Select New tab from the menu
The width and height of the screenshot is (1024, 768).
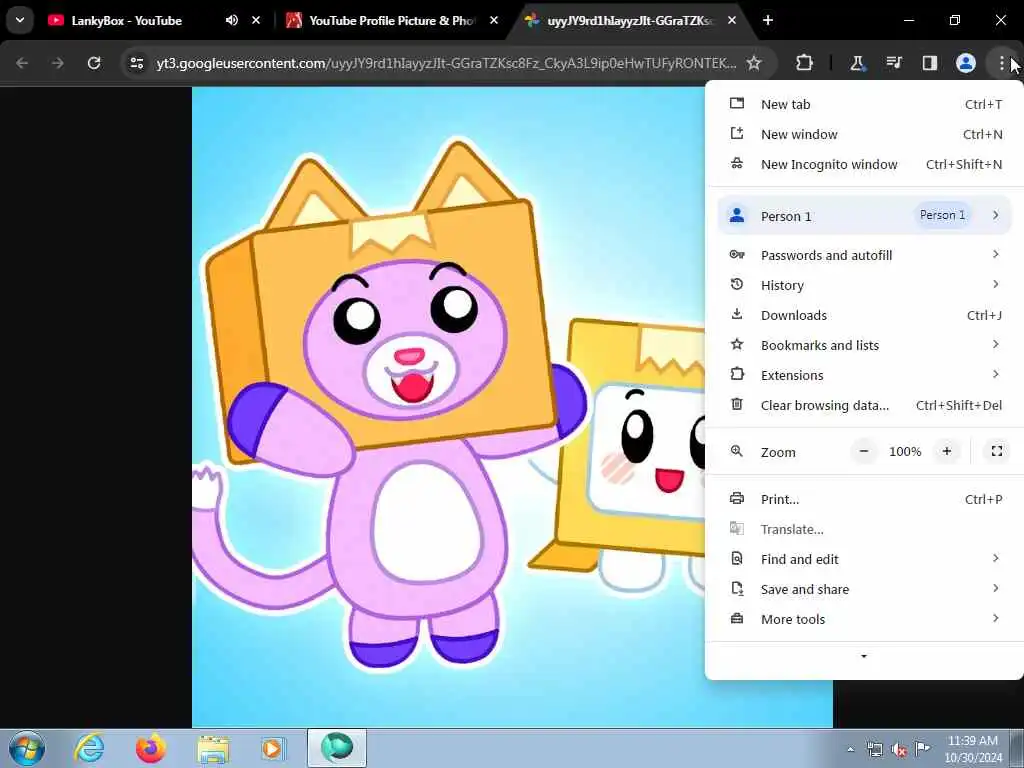865,104
